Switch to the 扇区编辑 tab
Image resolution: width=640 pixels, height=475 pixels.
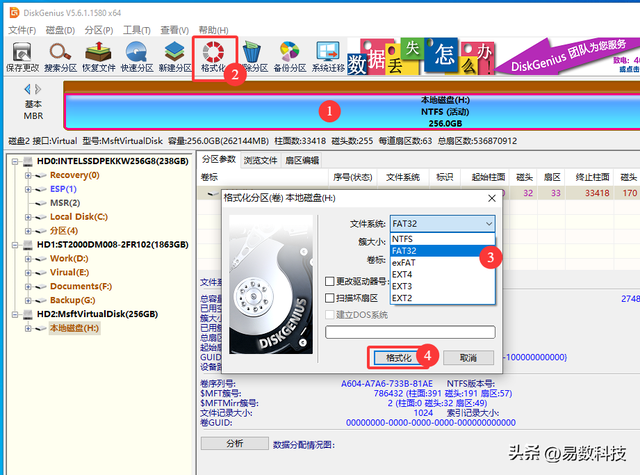302,160
